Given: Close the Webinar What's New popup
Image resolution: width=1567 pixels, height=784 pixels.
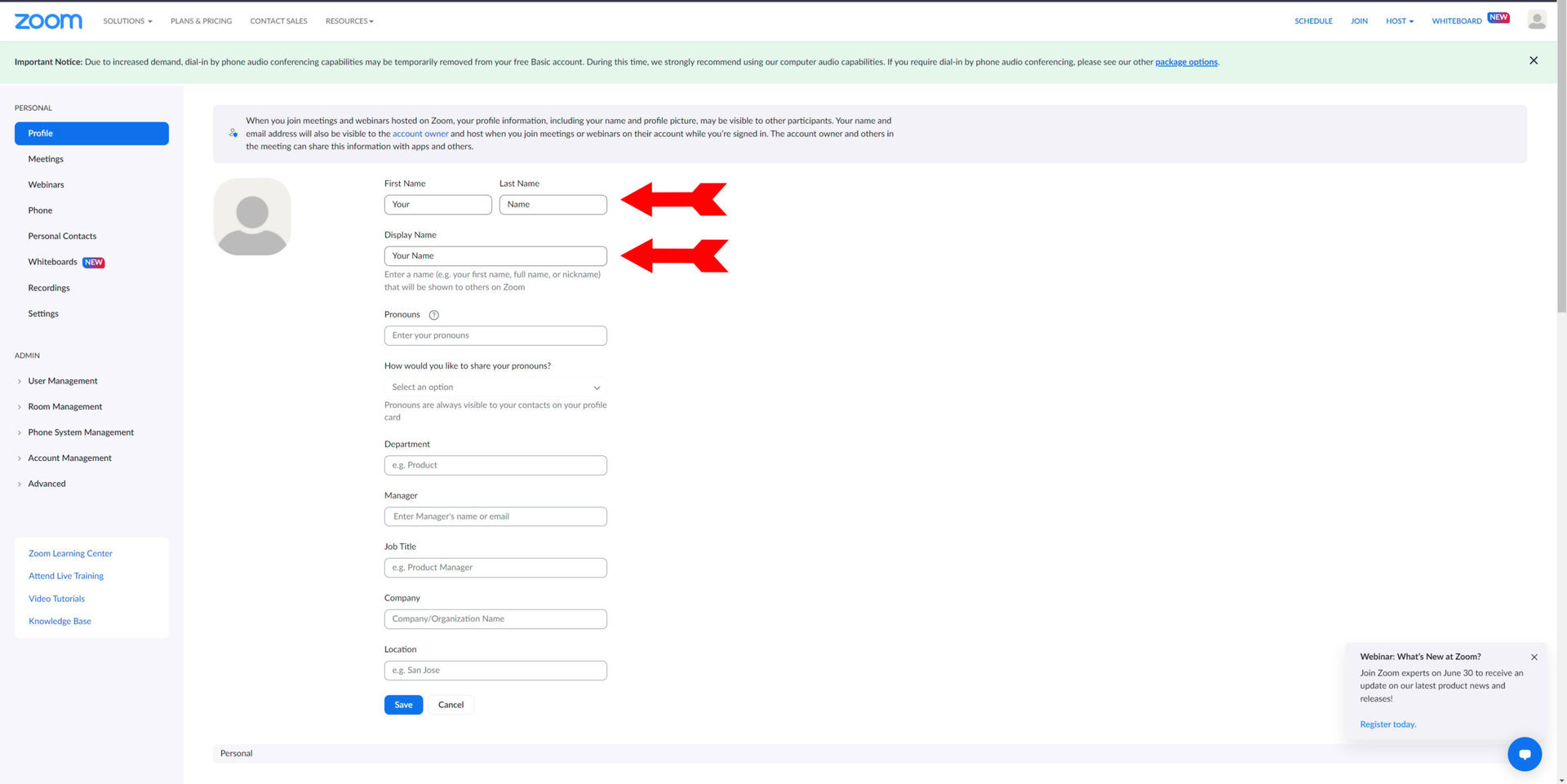Looking at the screenshot, I should point(1534,657).
